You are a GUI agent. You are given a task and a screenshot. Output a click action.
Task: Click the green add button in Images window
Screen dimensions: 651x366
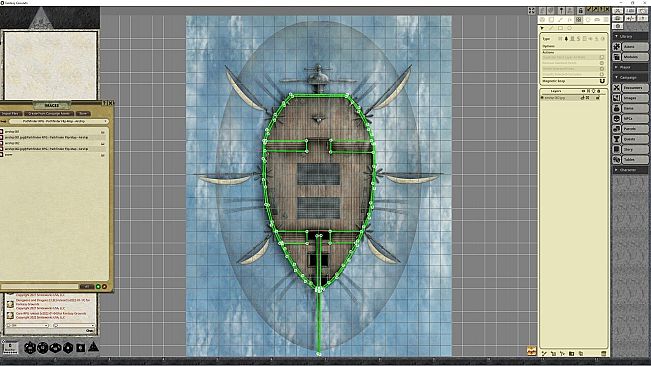[98, 286]
